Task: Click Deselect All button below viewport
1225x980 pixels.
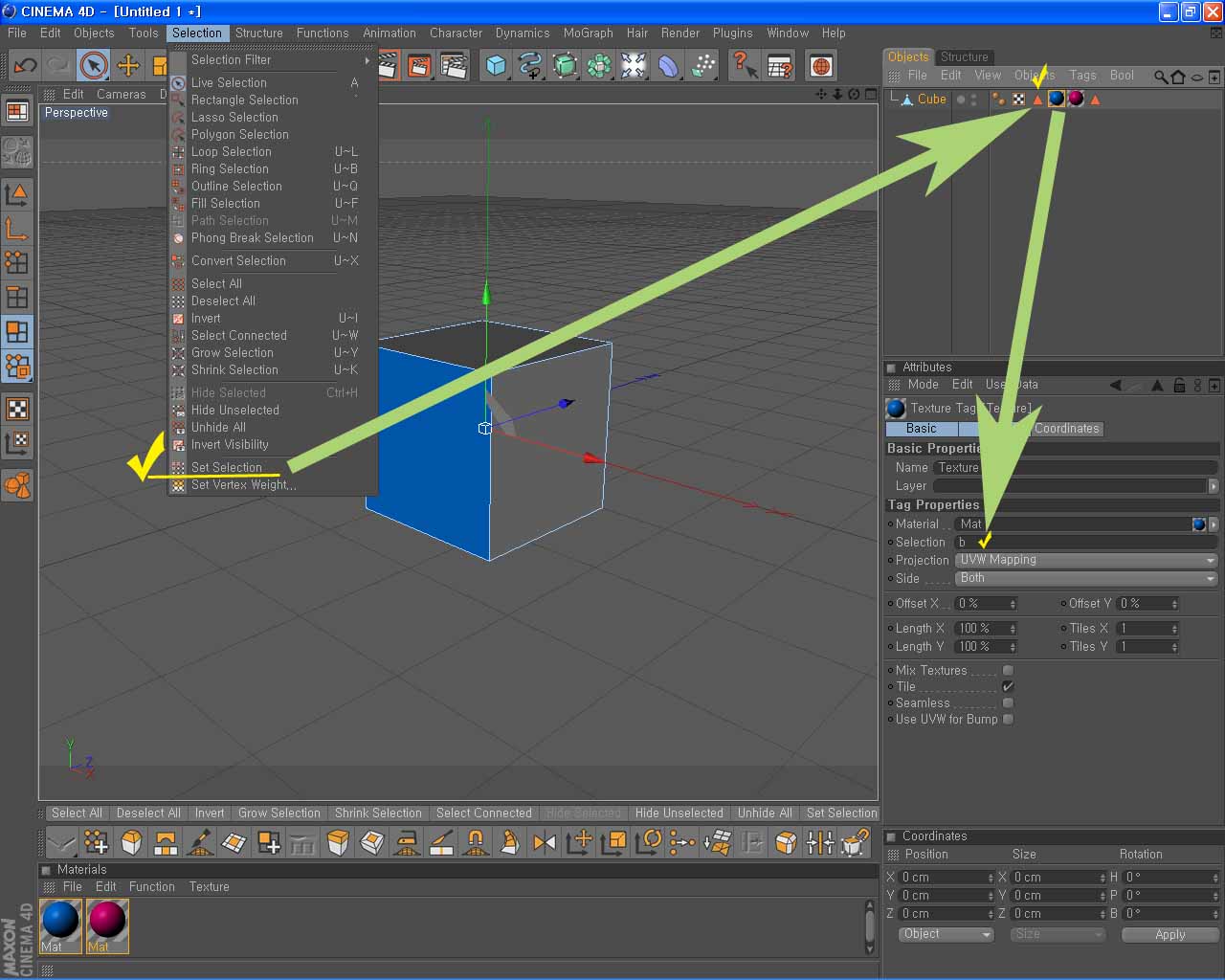Action: [x=148, y=813]
